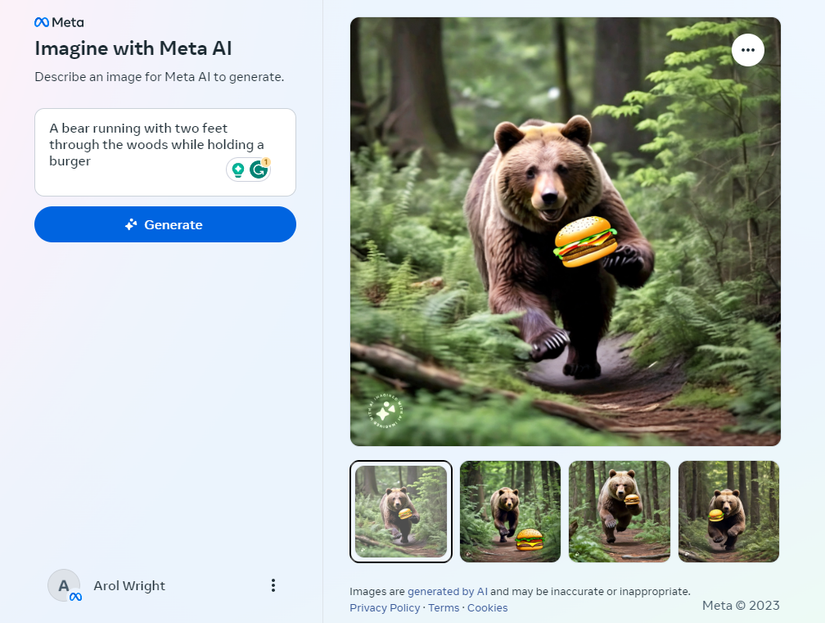The height and width of the screenshot is (623, 825).
Task: Open the Cookies link
Action: 488,607
